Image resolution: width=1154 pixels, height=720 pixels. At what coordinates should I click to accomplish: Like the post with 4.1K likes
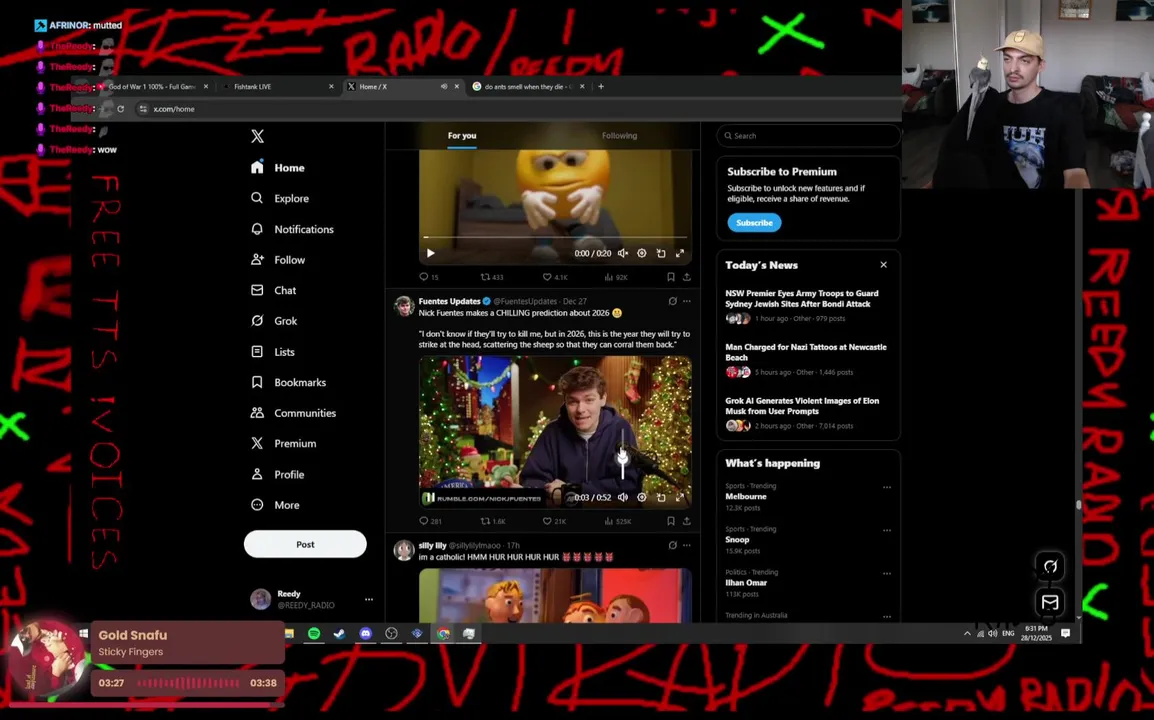(x=555, y=277)
